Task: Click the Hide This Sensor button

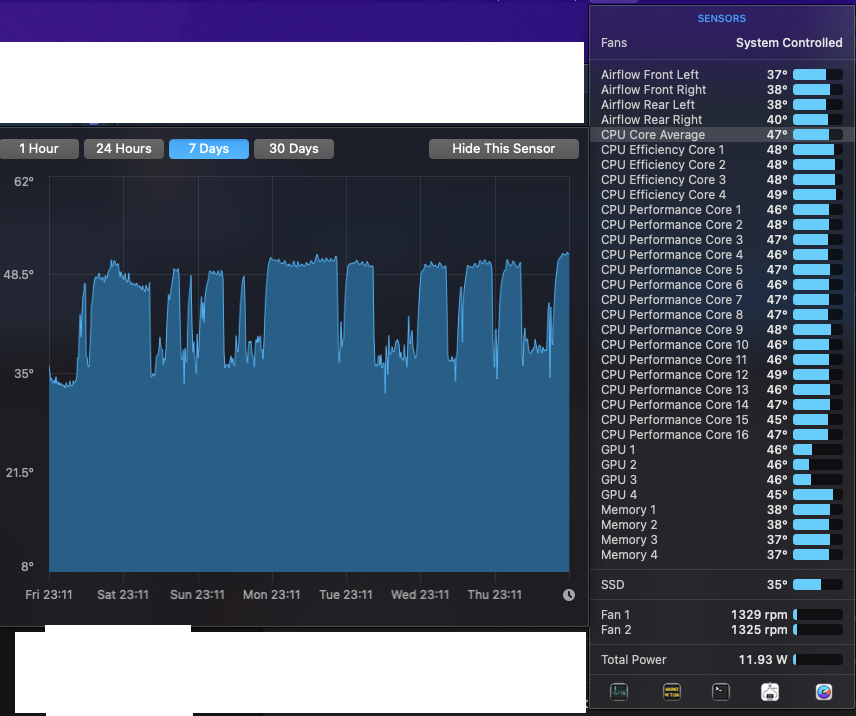Action: (504, 148)
